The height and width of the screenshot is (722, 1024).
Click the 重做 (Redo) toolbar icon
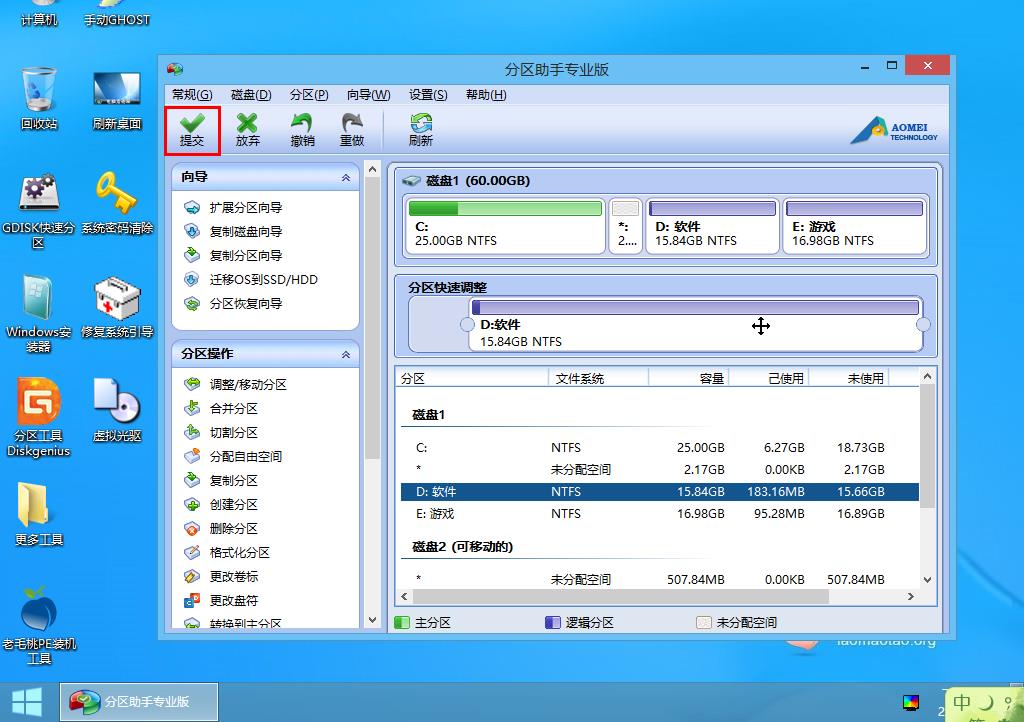pos(352,130)
